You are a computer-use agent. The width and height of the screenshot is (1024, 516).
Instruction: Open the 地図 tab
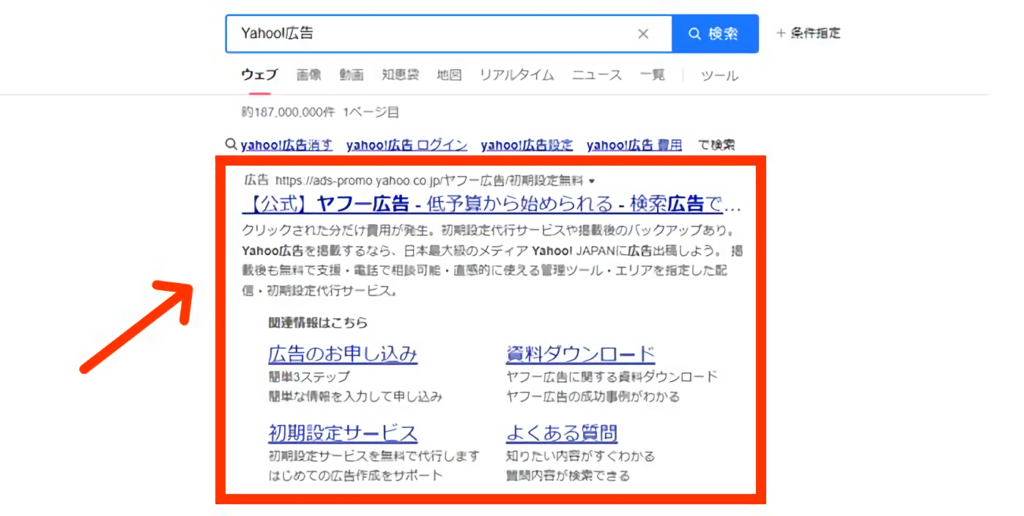[449, 74]
